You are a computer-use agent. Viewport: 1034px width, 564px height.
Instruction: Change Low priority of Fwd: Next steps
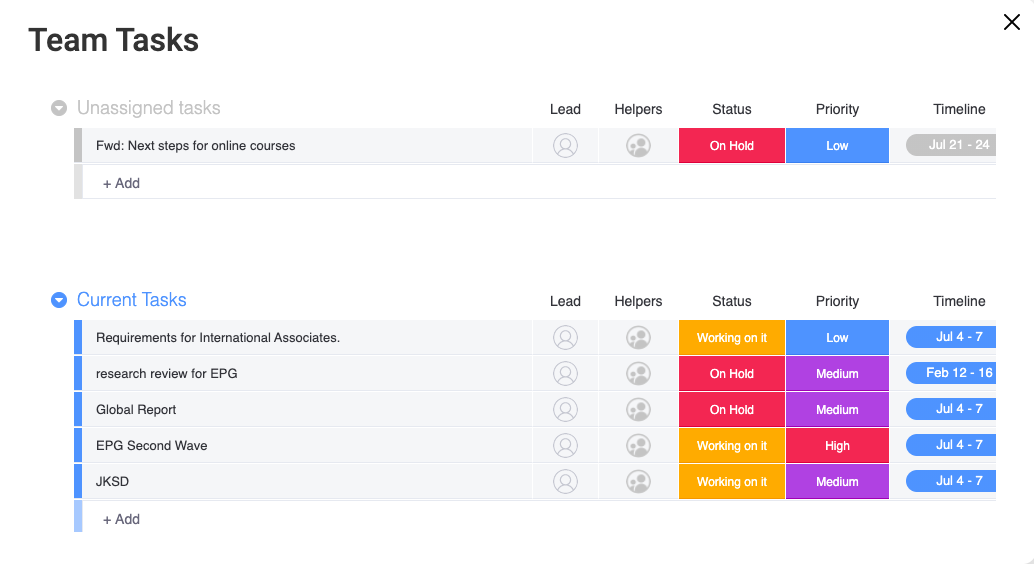[837, 146]
